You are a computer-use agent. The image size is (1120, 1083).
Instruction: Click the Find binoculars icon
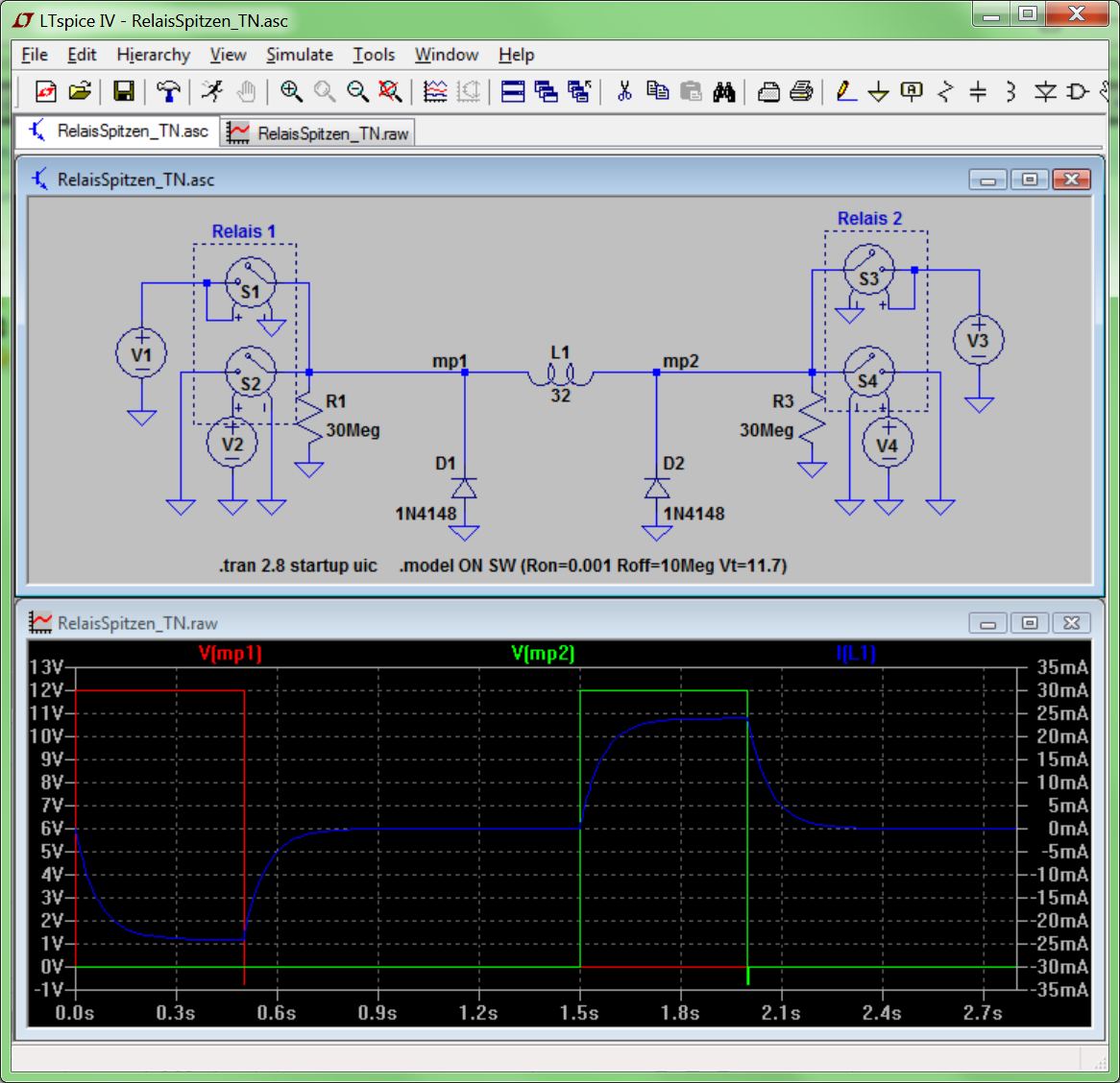pyautogui.click(x=724, y=91)
